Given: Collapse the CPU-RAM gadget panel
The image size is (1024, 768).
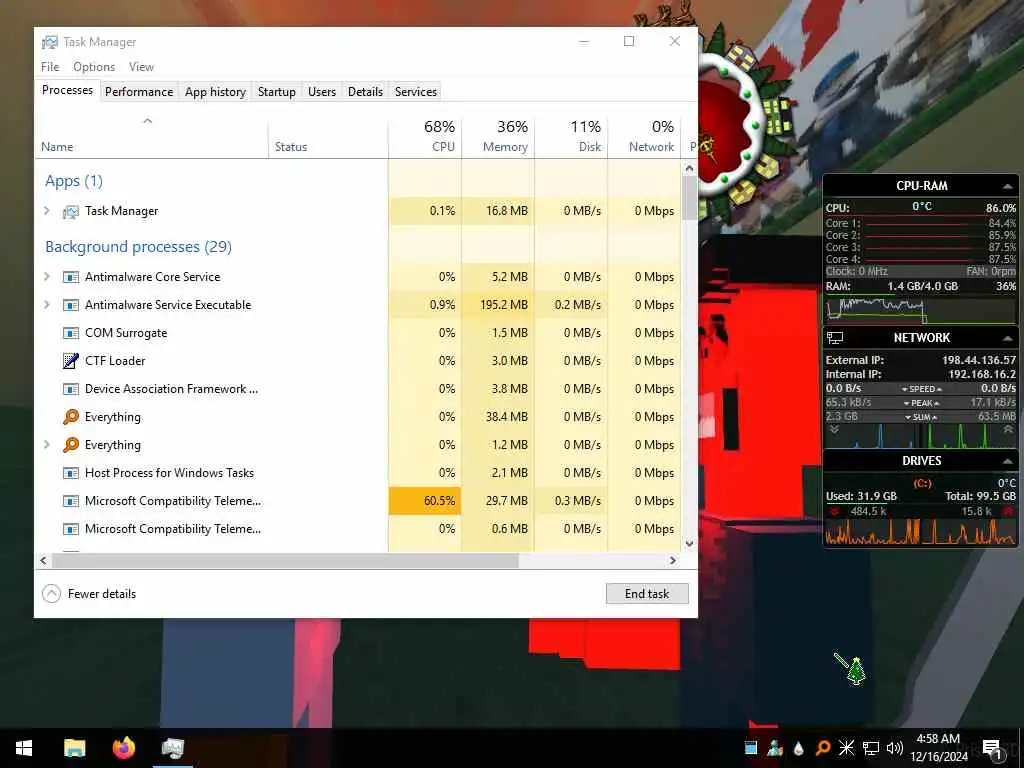Looking at the screenshot, I should 1008,186.
